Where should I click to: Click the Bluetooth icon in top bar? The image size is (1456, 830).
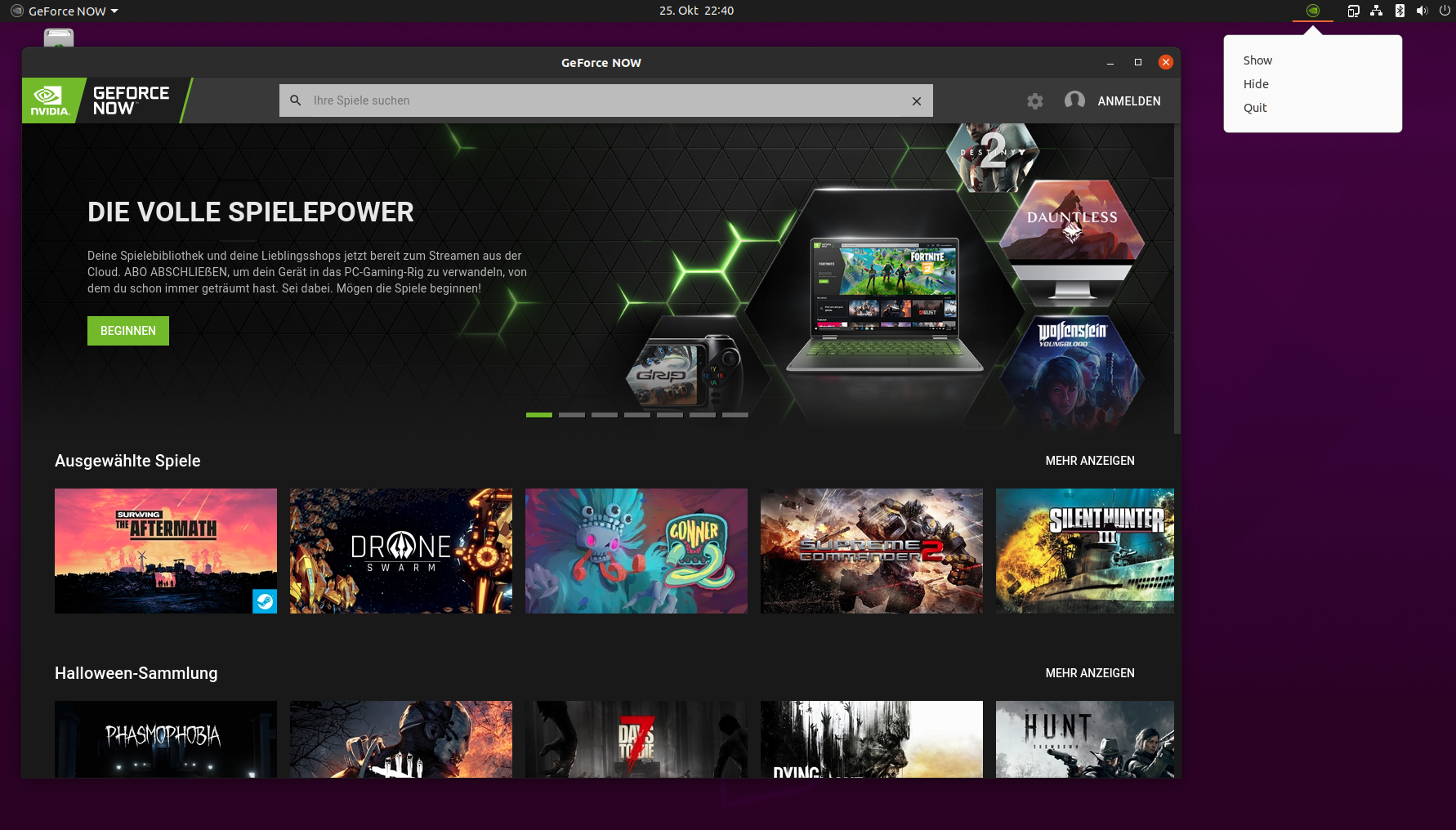click(1400, 11)
